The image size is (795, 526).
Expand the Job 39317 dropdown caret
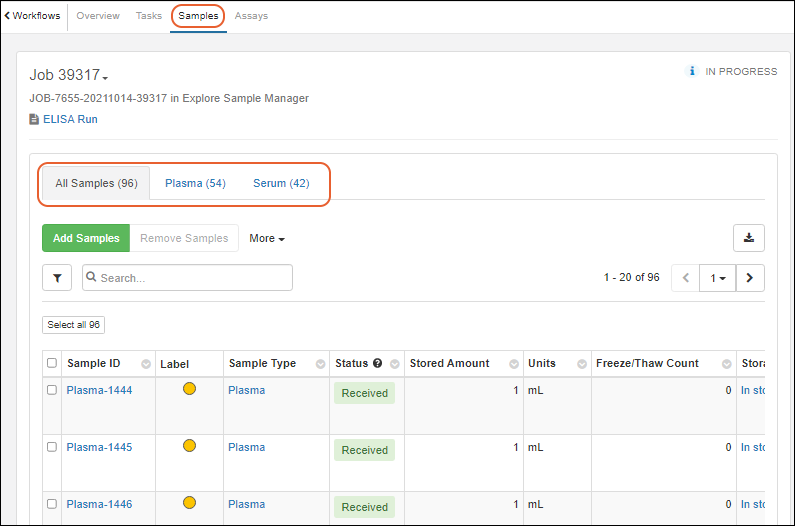105,78
